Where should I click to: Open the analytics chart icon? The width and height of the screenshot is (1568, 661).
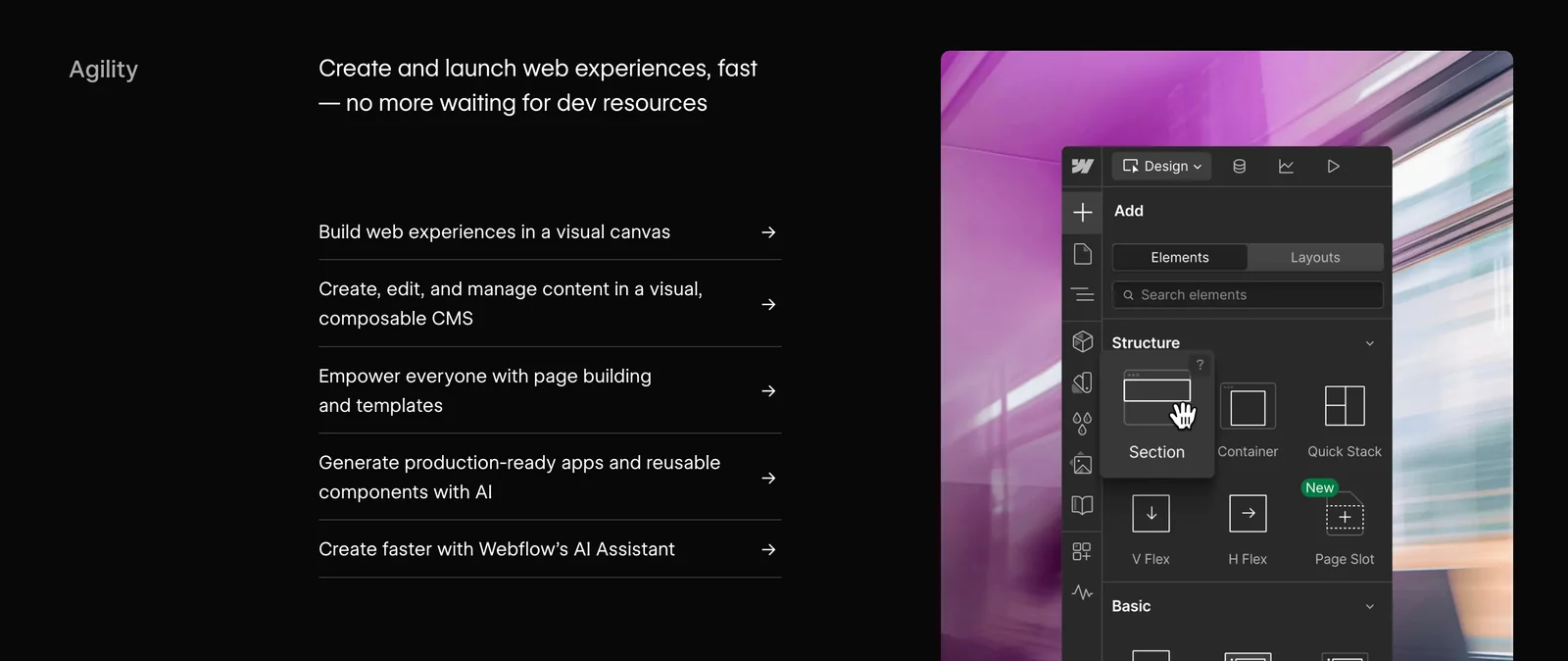(1286, 167)
